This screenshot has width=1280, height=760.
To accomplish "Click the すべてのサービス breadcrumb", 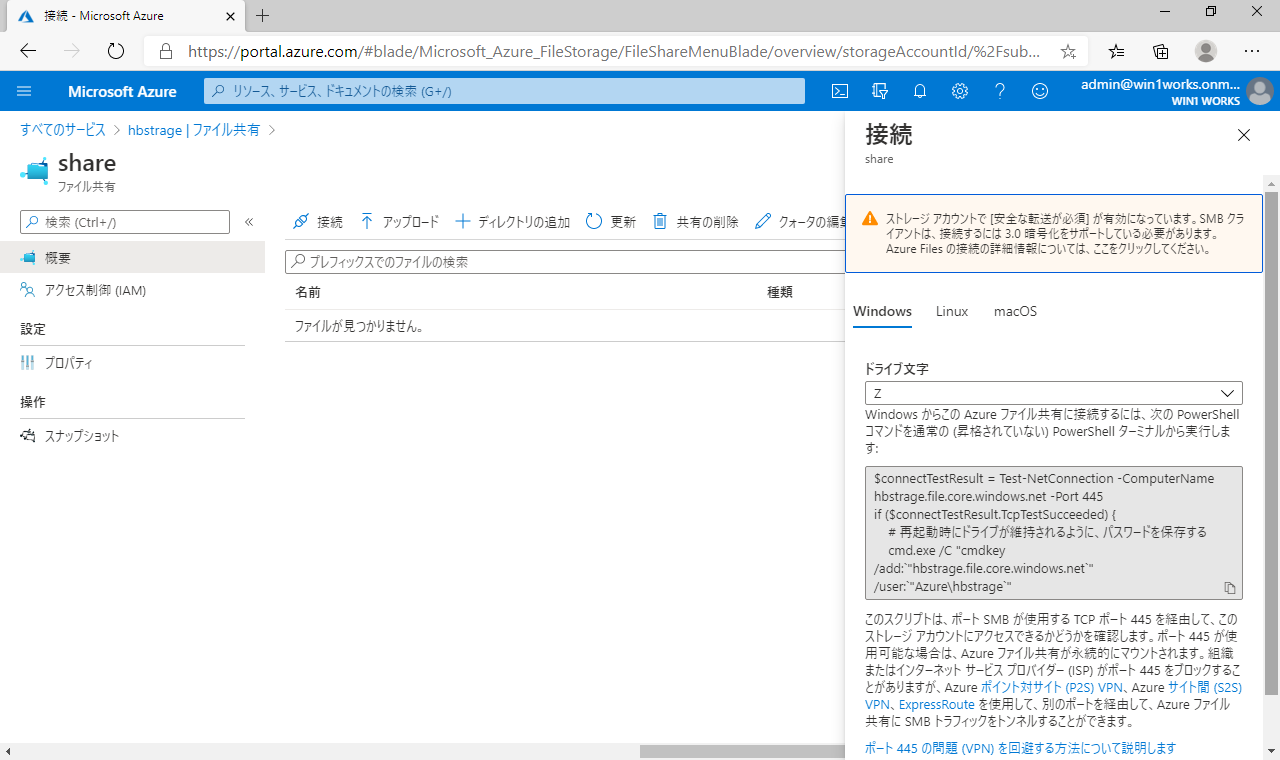I will (x=63, y=130).
